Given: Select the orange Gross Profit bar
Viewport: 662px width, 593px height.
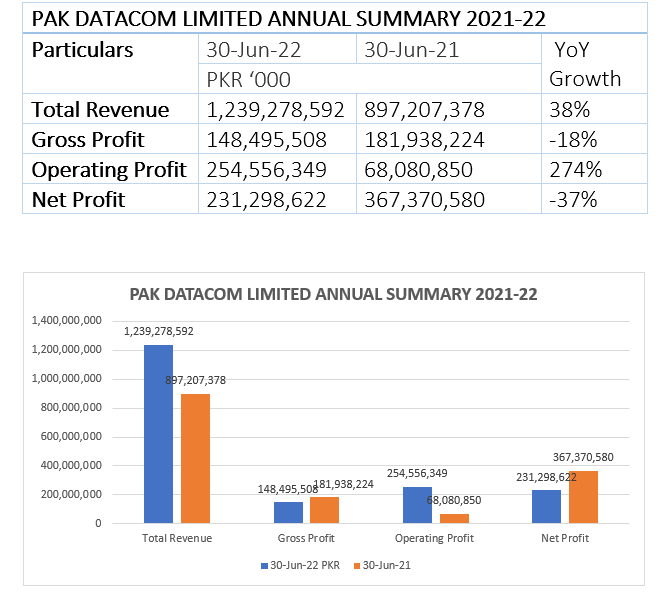Looking at the screenshot, I should click(324, 510).
